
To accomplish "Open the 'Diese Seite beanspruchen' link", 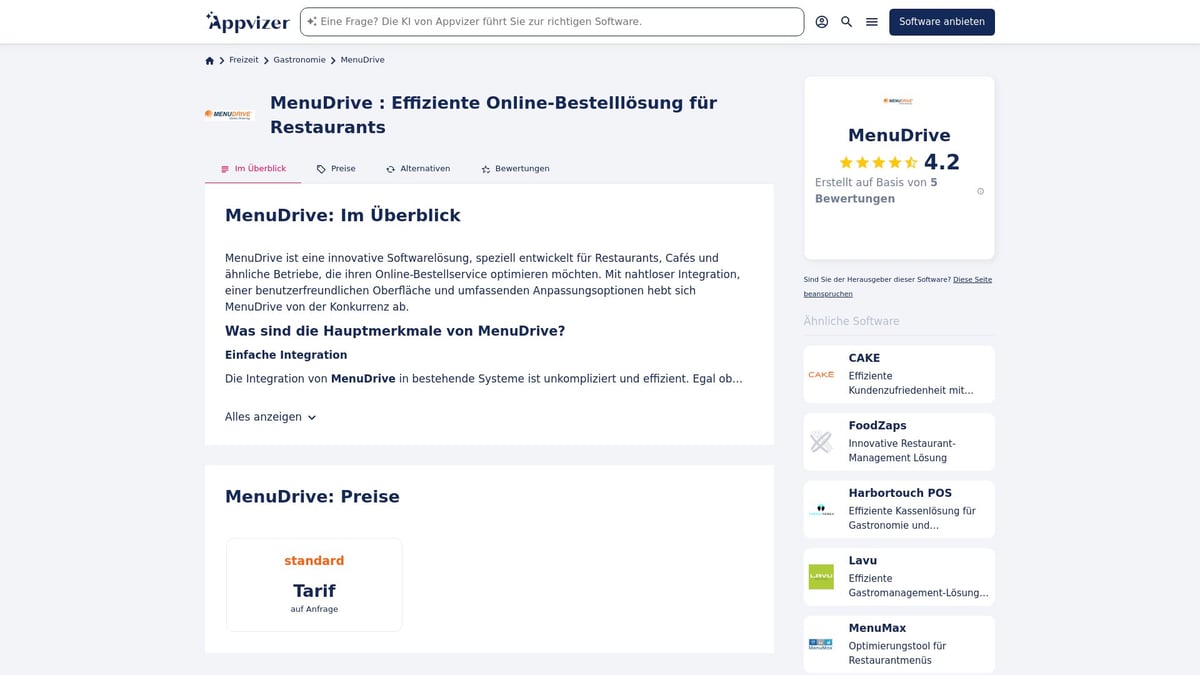I will 971,279.
